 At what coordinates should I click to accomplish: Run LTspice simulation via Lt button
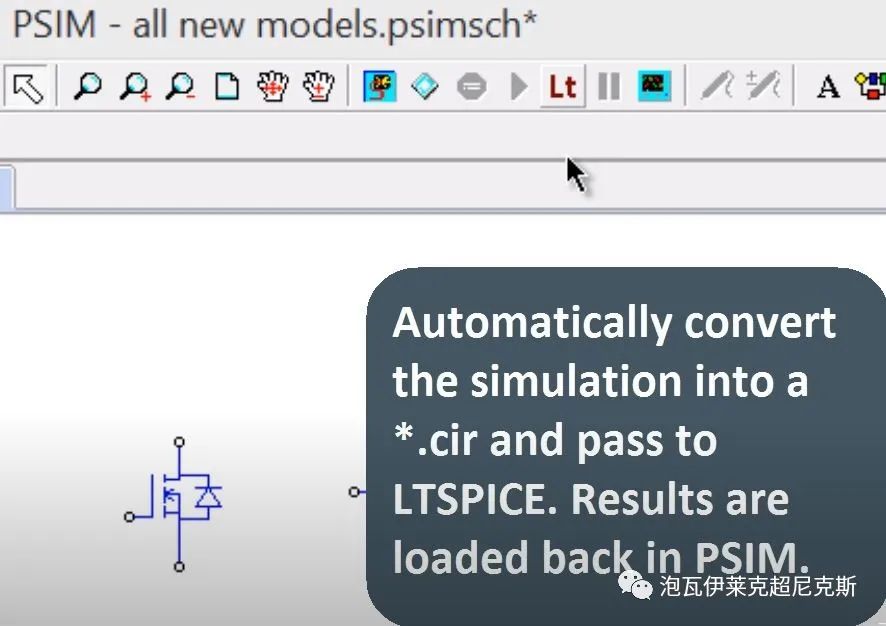click(x=562, y=86)
